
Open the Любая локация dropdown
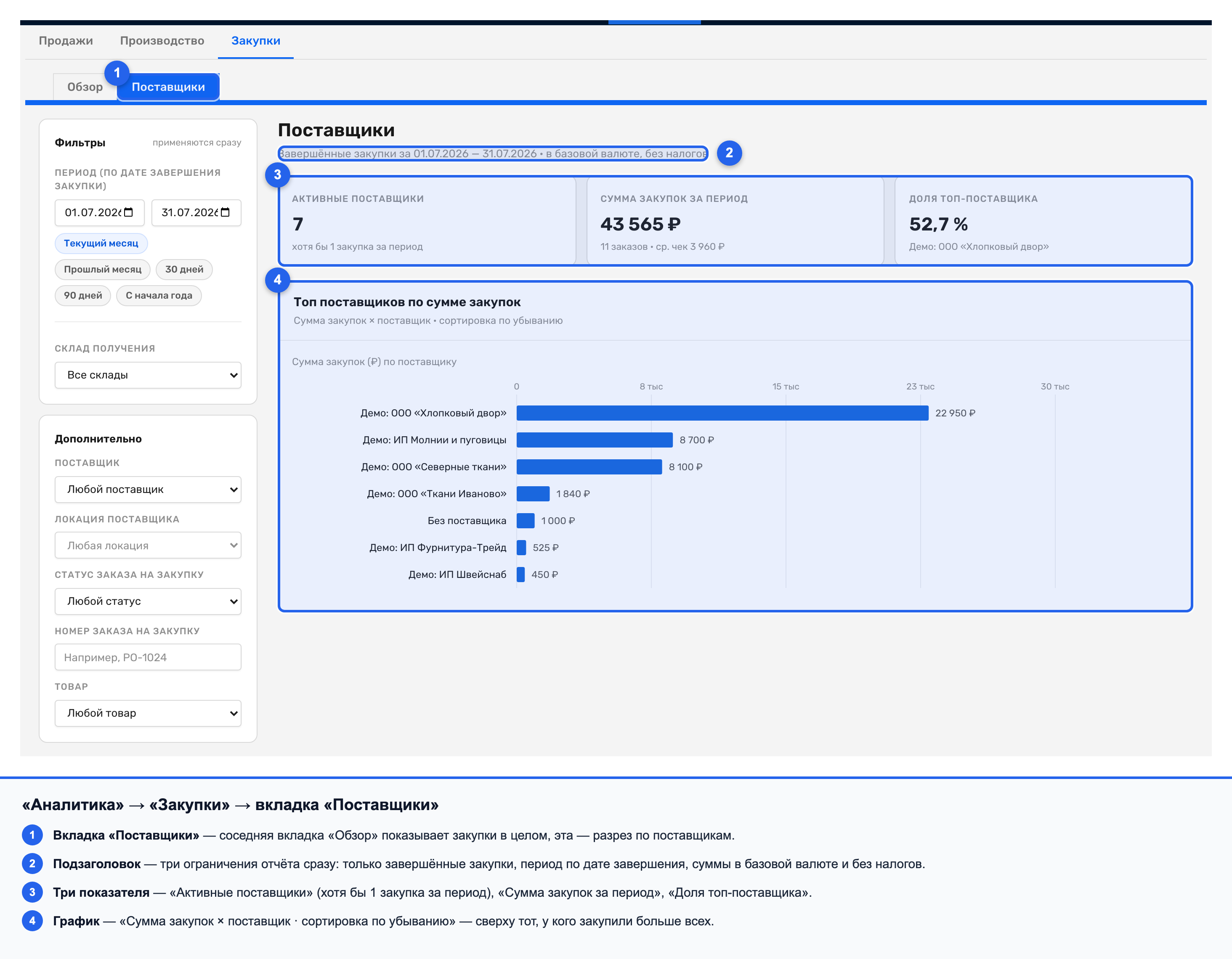148,545
